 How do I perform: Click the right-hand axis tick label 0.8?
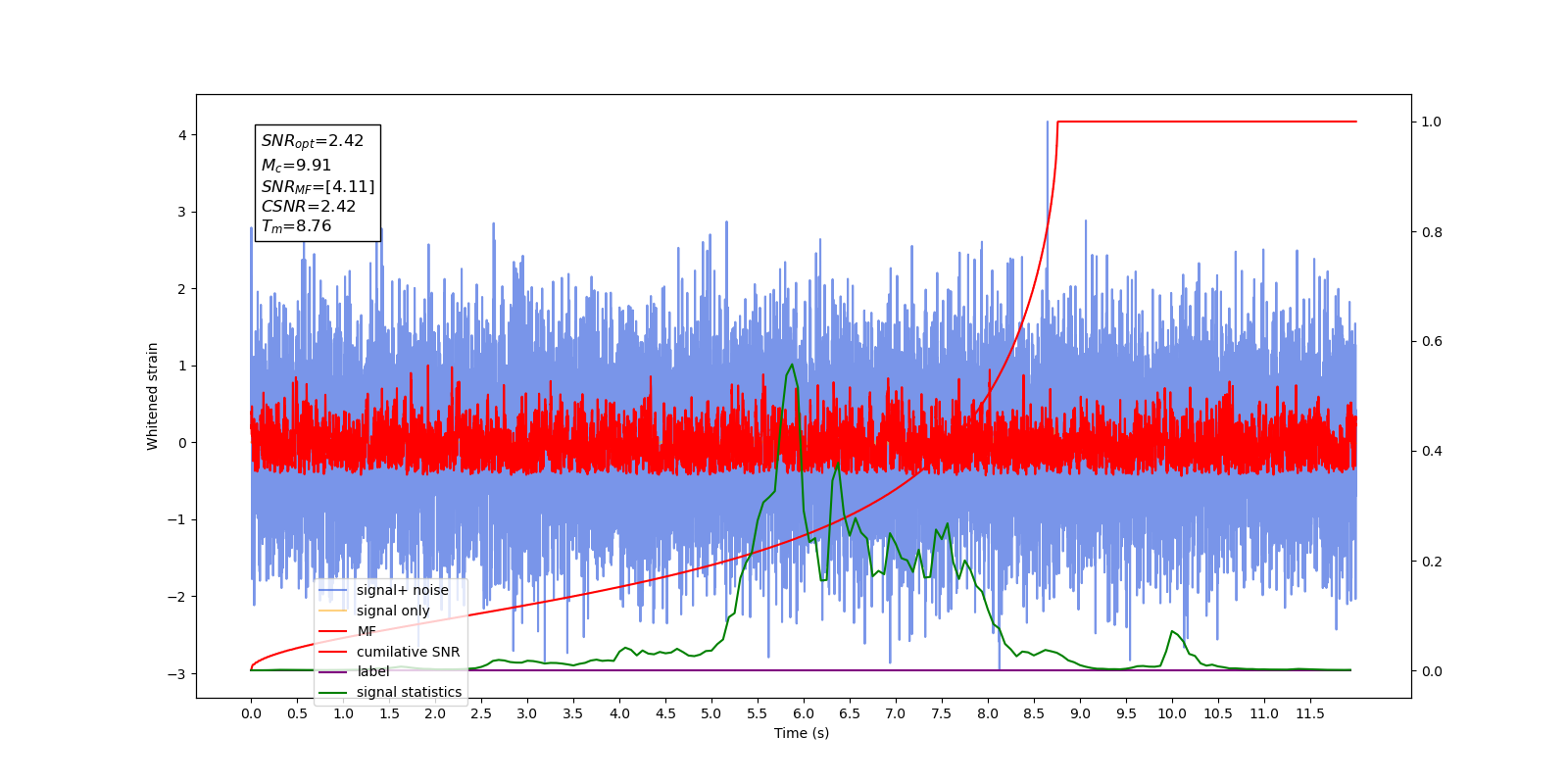[1432, 232]
